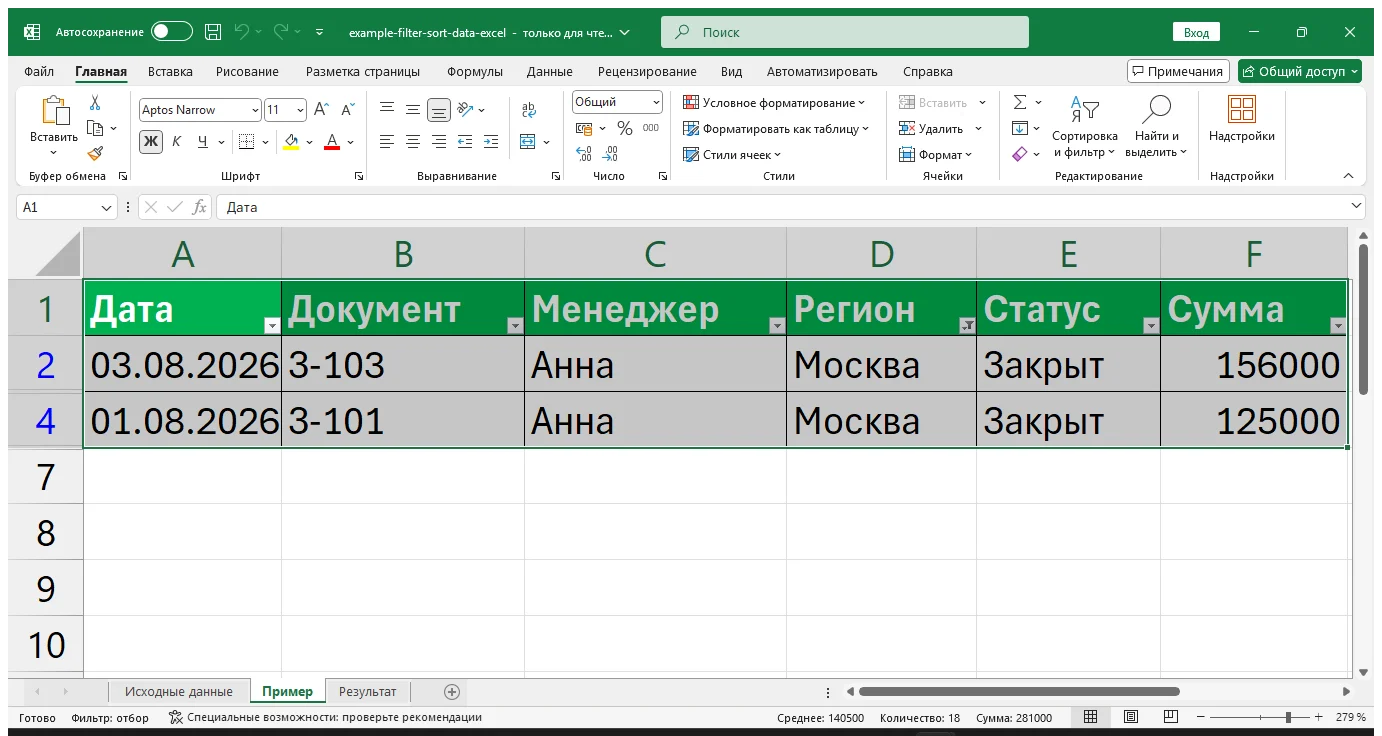Click the Fill down arrow icon
Viewport: 1382px width, 736px height.
1020,128
